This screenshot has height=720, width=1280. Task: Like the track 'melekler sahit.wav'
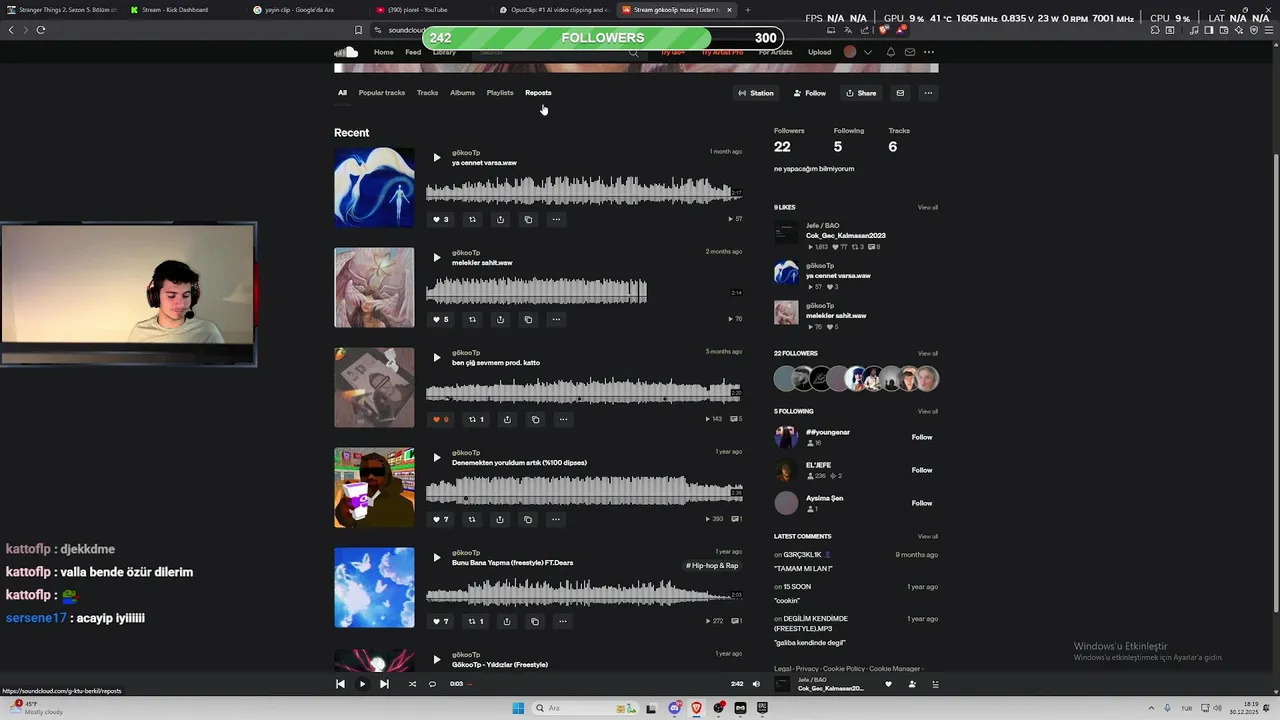point(440,319)
